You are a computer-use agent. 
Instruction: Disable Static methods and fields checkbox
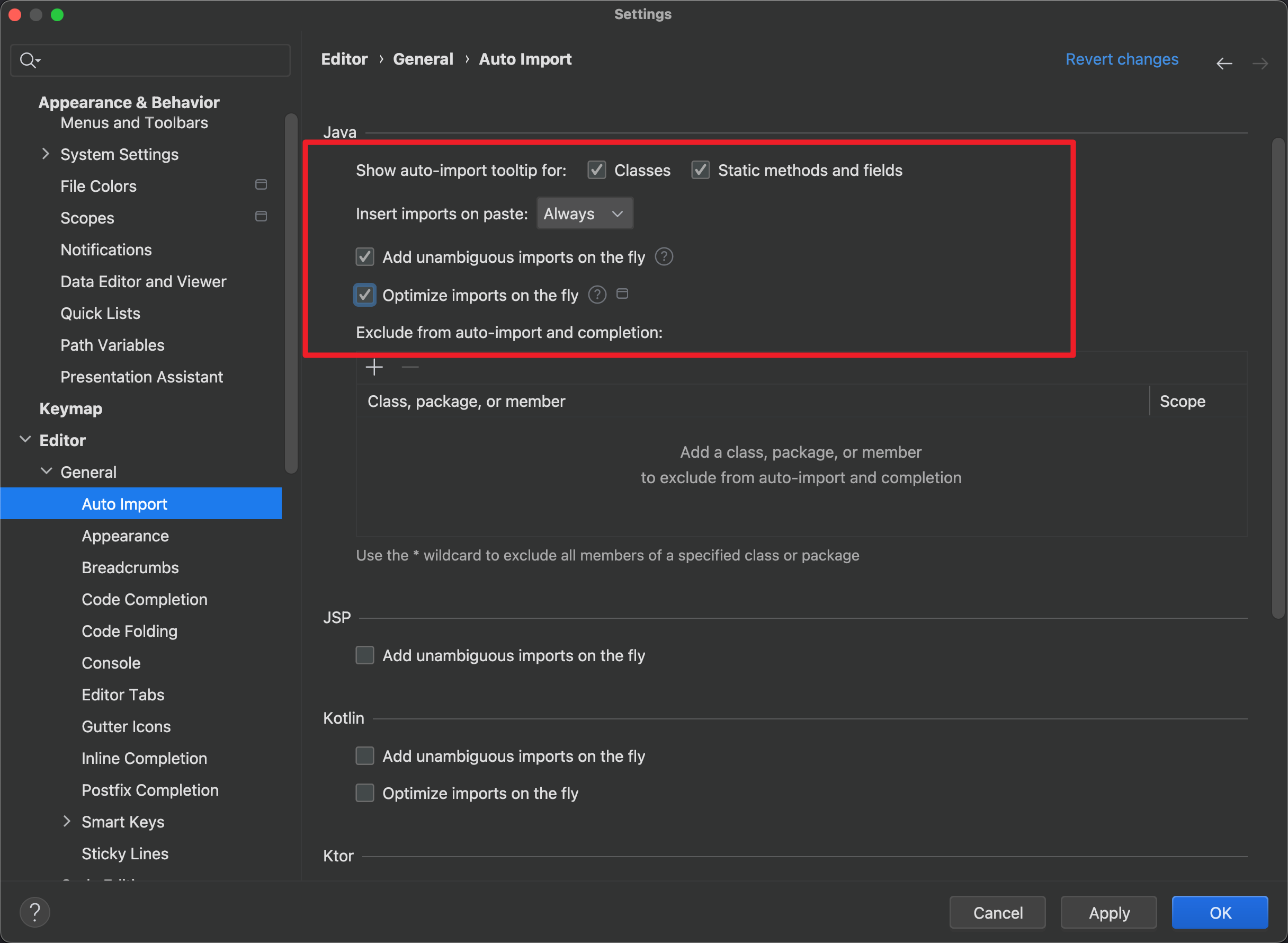tap(700, 170)
